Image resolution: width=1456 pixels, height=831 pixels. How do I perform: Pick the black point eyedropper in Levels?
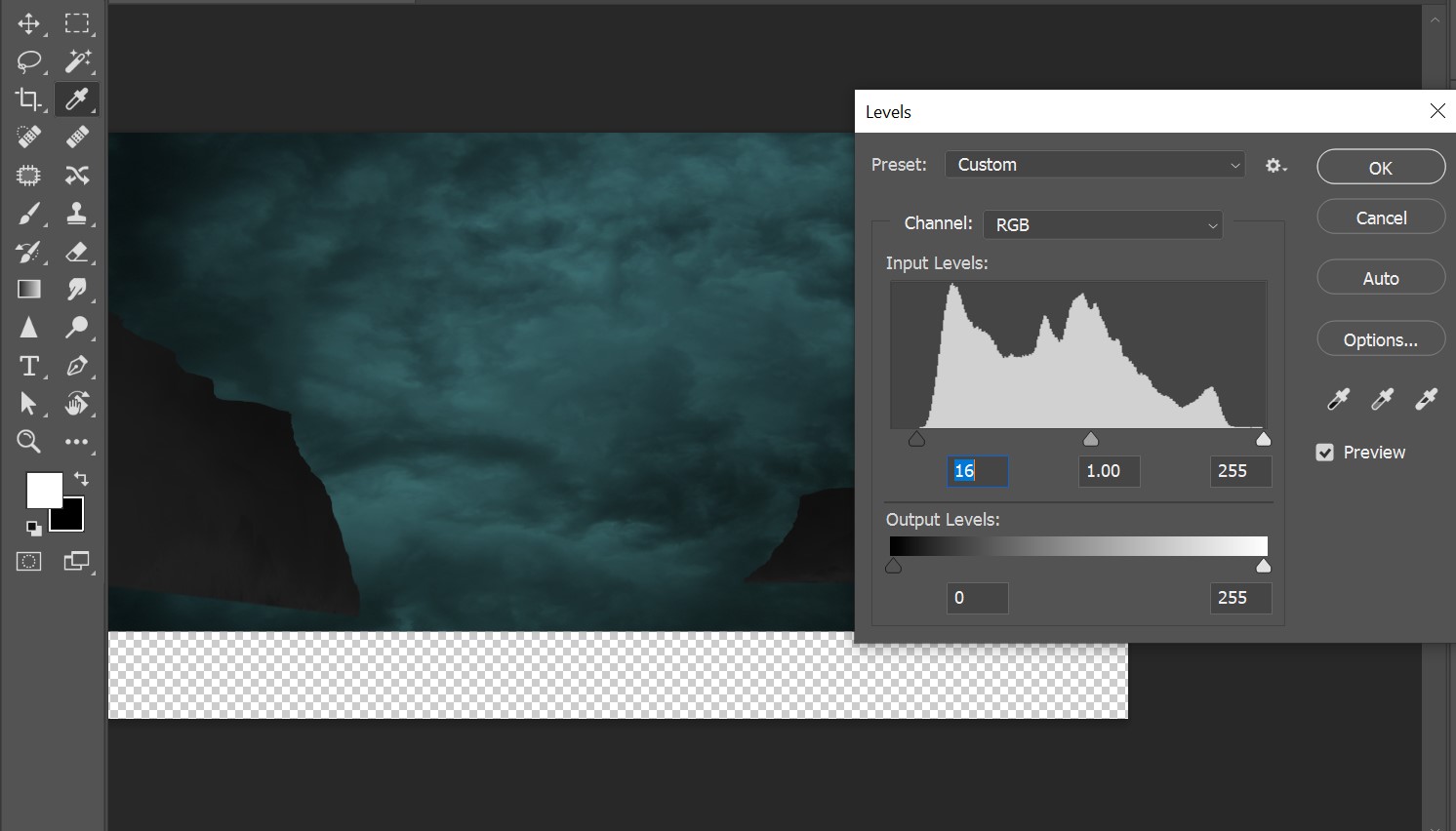(1338, 399)
